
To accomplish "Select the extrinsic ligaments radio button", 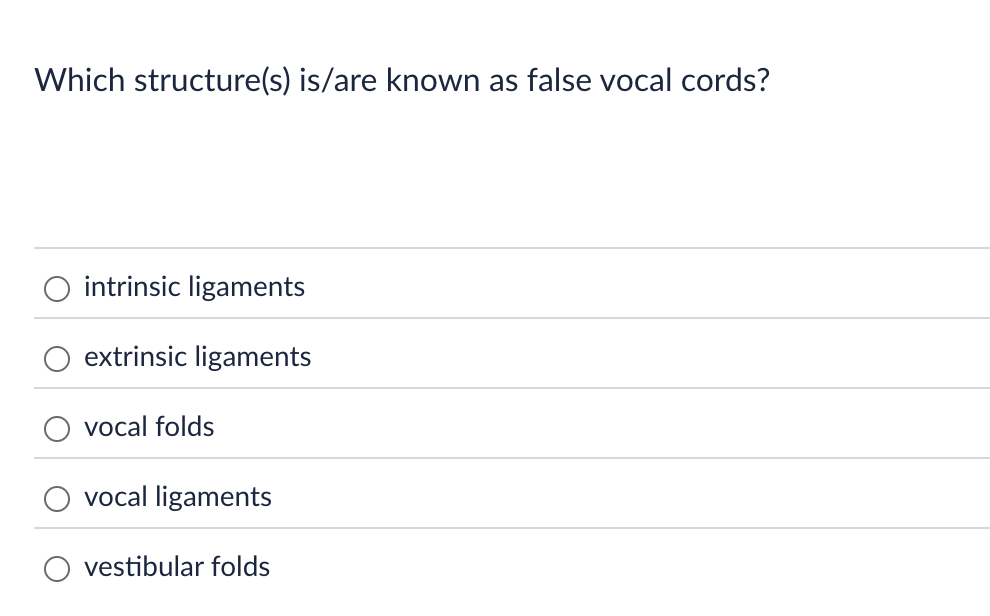I will [57, 358].
